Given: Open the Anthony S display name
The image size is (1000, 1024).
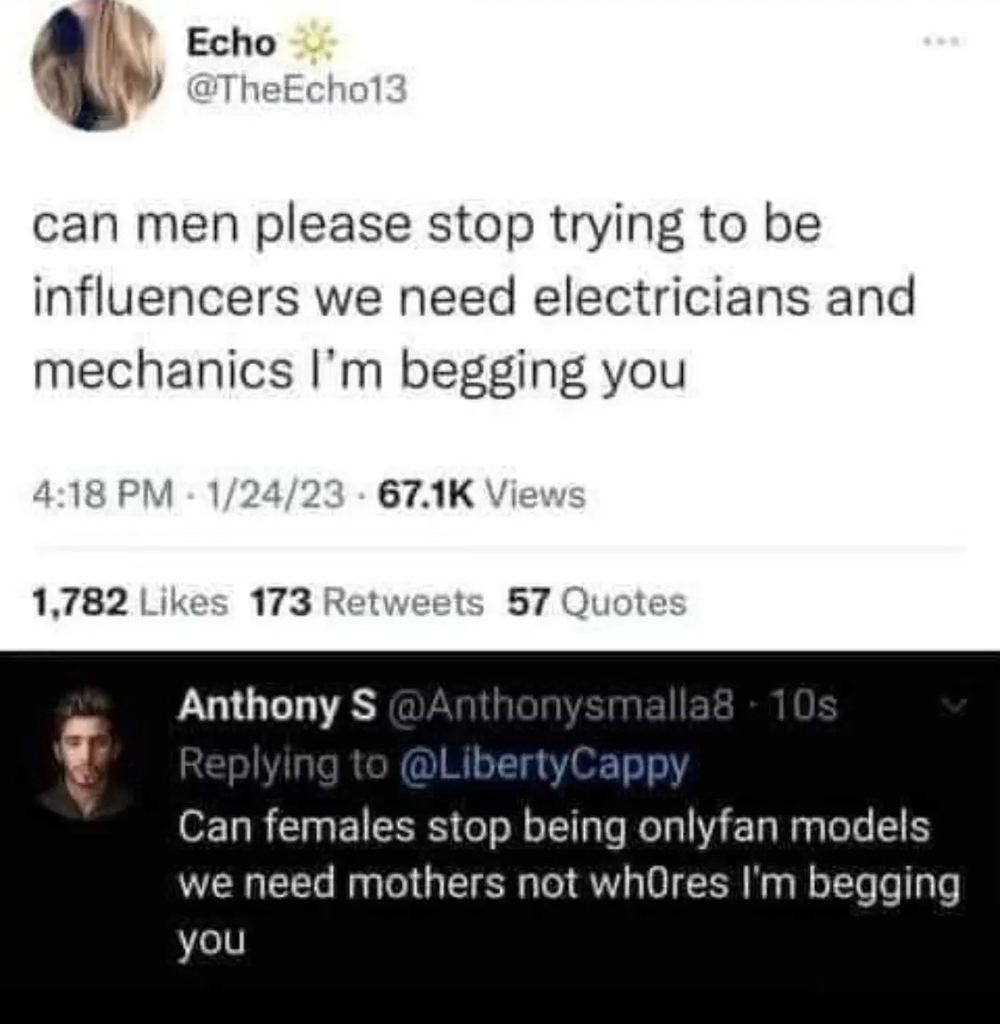Looking at the screenshot, I should click(x=278, y=707).
